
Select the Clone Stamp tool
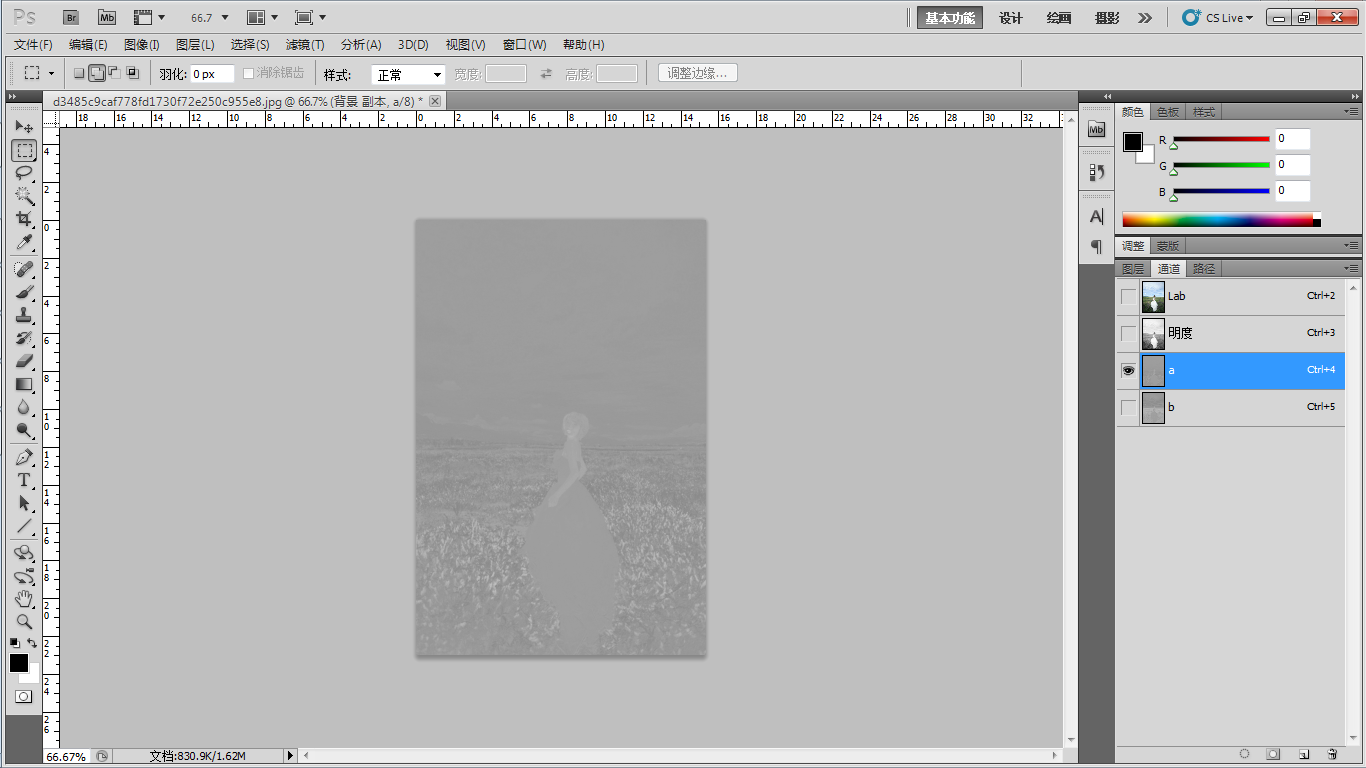point(24,315)
